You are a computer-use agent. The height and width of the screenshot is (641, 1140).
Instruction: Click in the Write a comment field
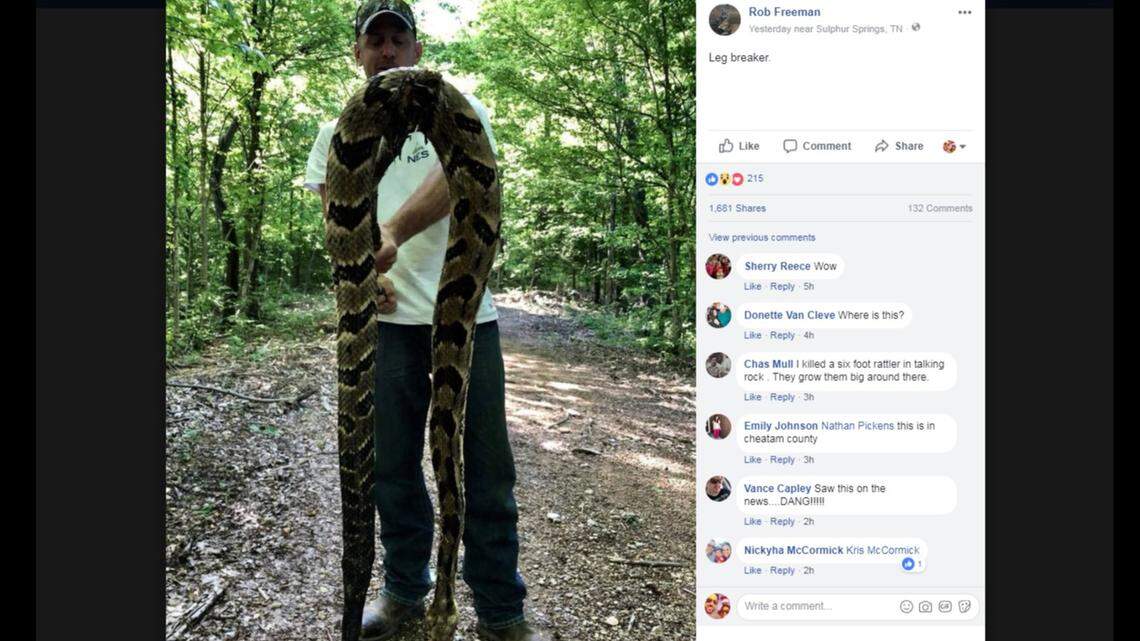coord(815,606)
